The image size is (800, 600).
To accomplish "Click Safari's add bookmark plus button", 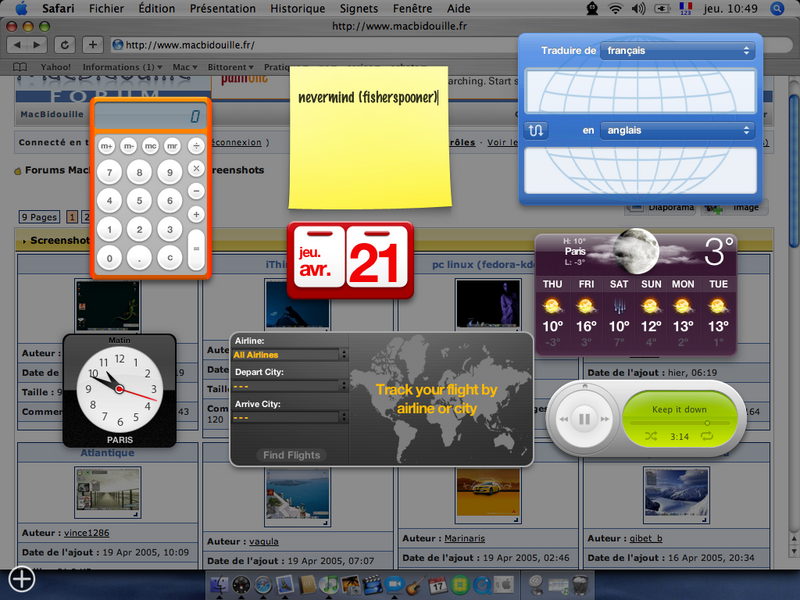I will [x=92, y=45].
